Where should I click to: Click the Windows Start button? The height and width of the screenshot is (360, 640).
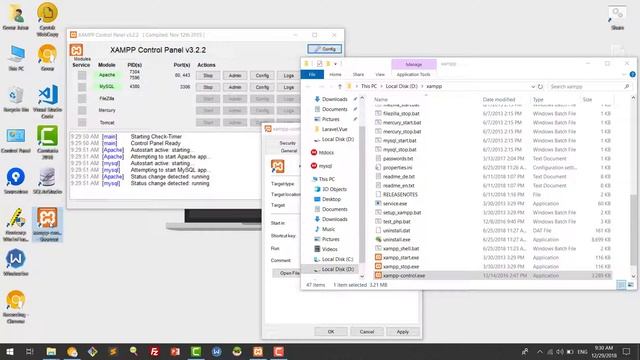[x=10, y=351]
